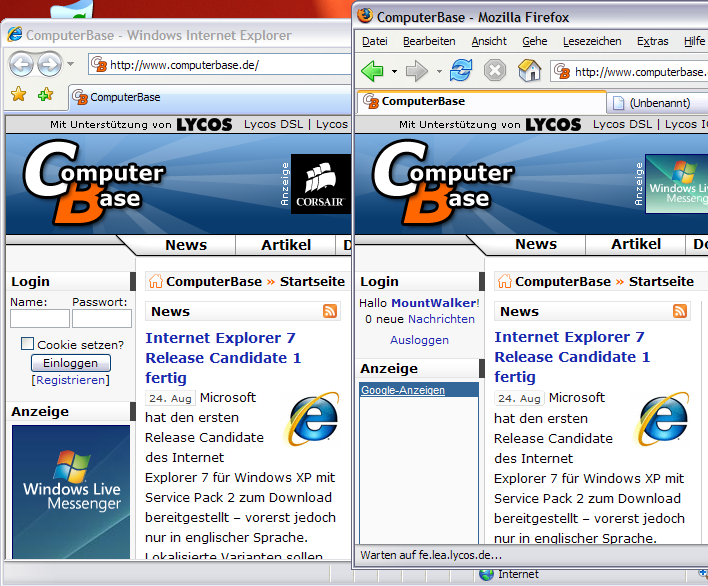Click the Home icon in Firefox

pos(529,71)
